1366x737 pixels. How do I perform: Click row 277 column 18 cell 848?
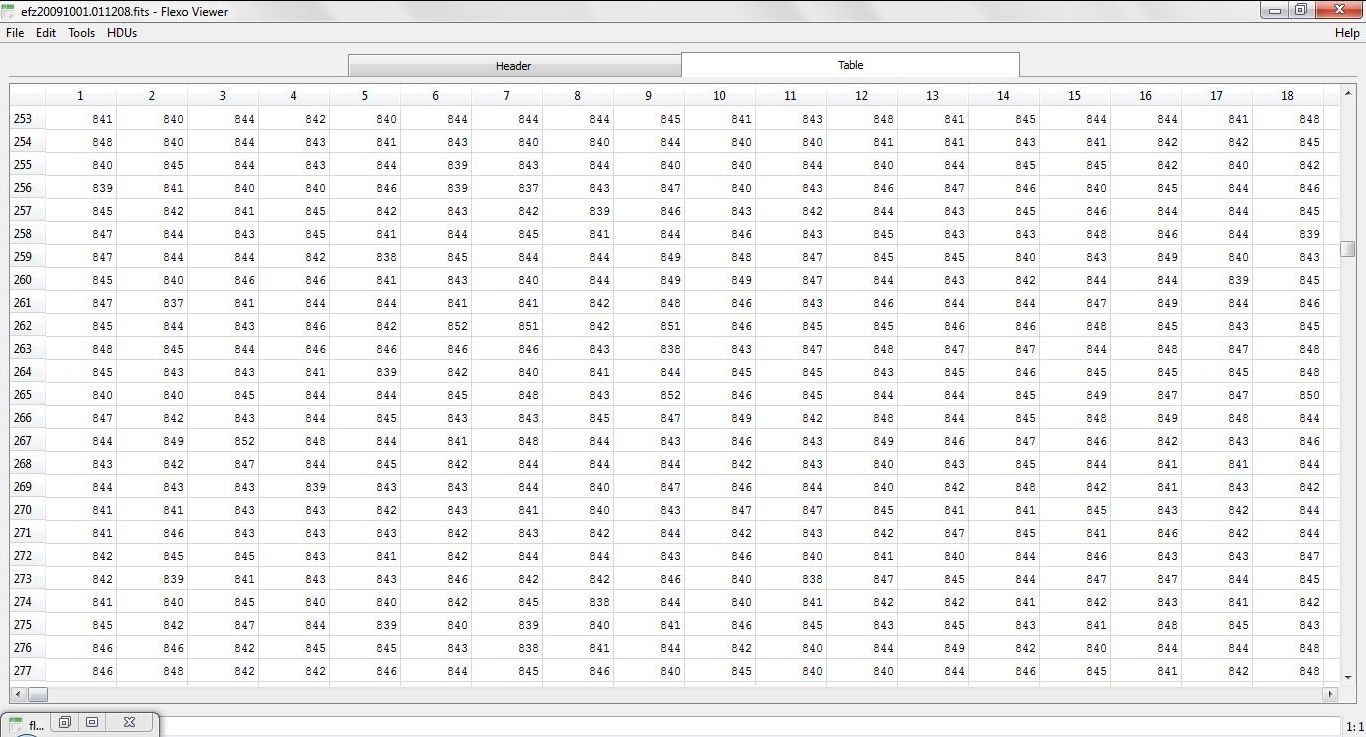pyautogui.click(x=1288, y=671)
